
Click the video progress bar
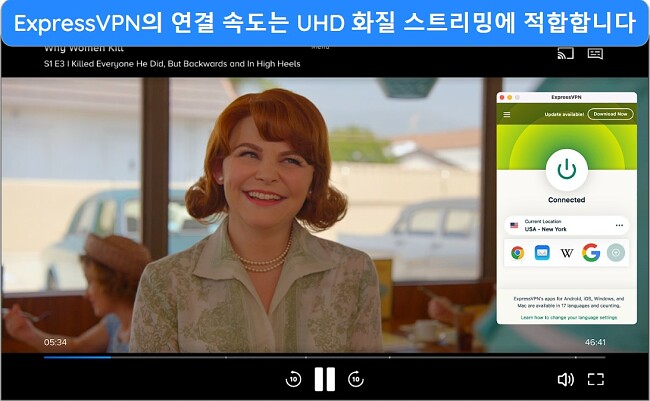[x=324, y=357]
